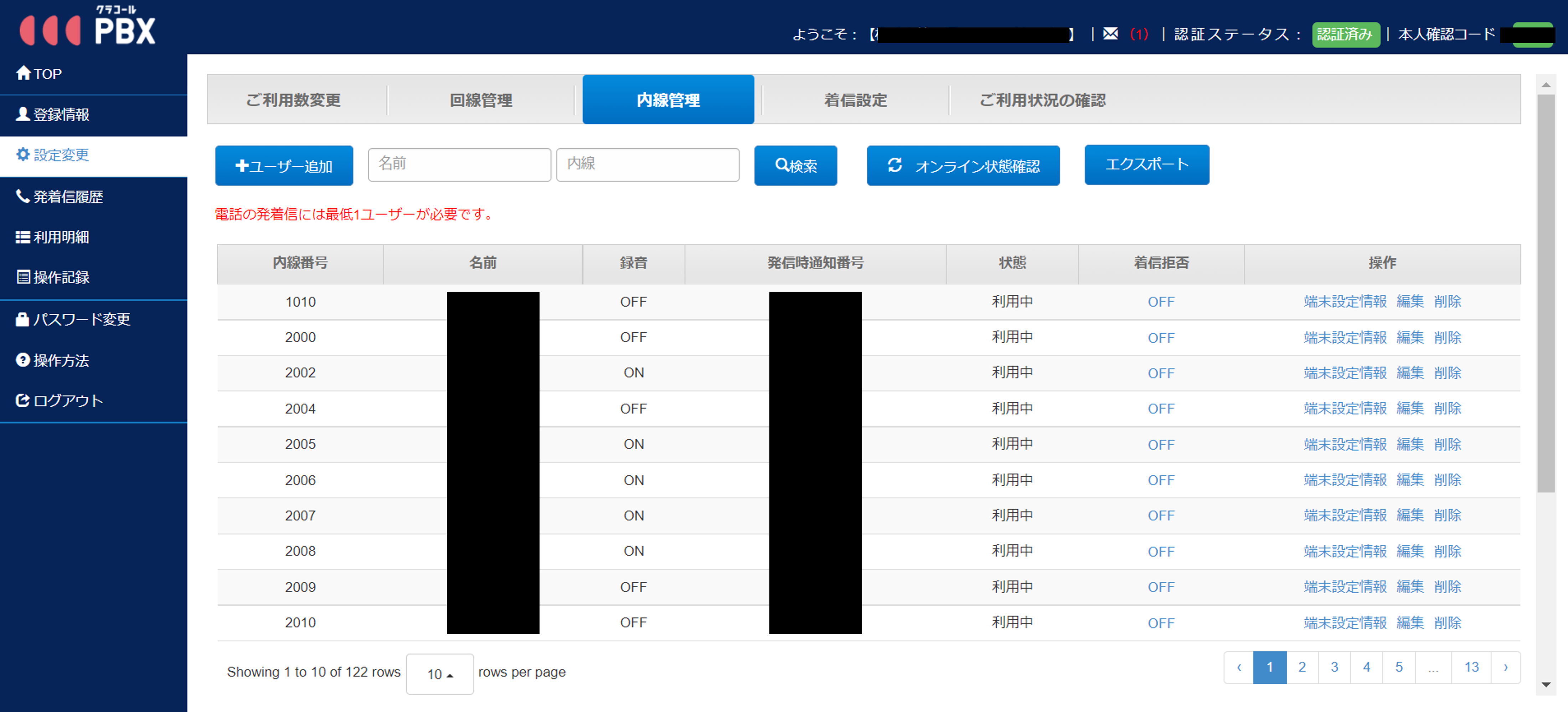Click the phone icon for 発着信履歴

[22, 196]
